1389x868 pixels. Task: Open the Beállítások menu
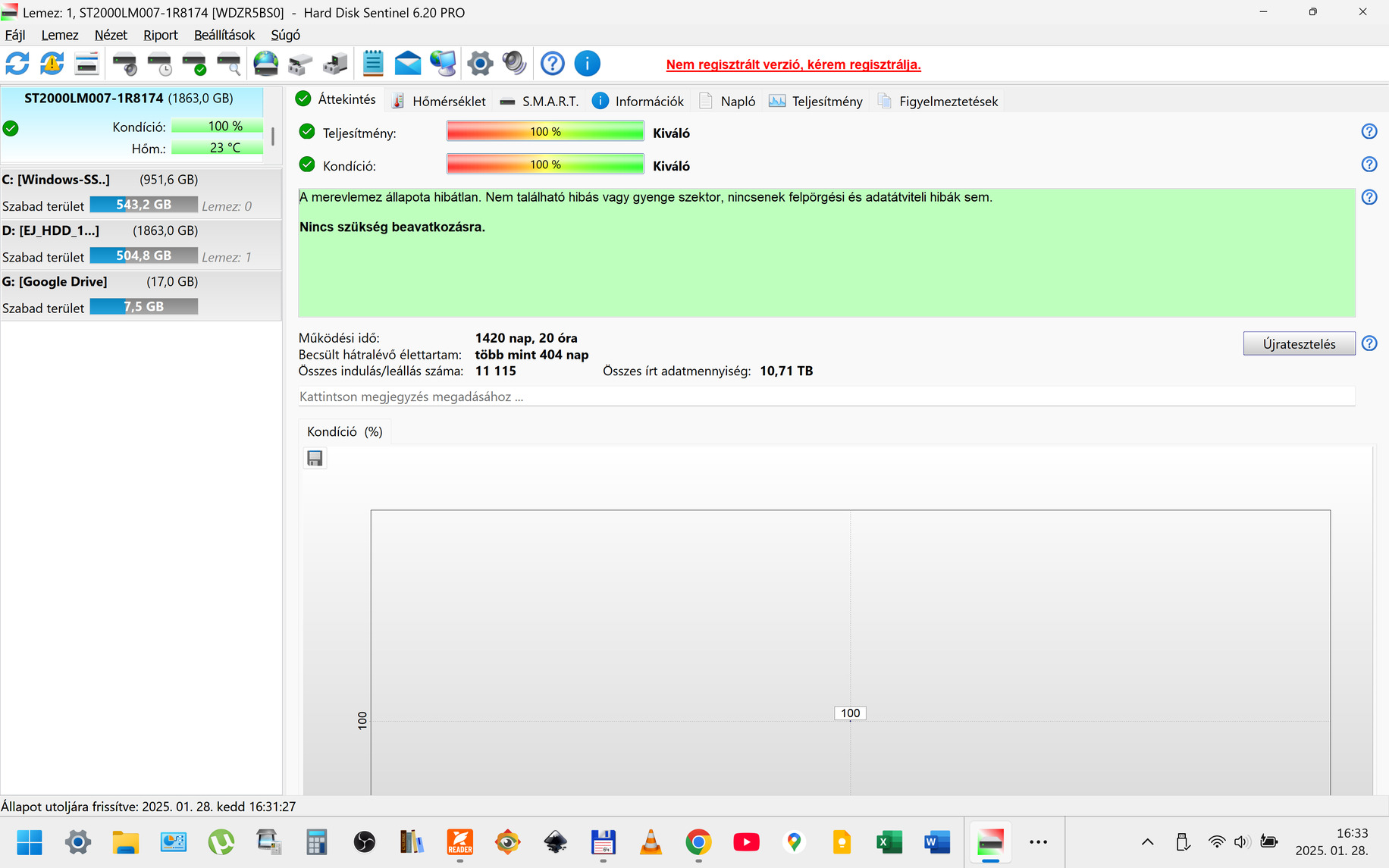pyautogui.click(x=224, y=35)
